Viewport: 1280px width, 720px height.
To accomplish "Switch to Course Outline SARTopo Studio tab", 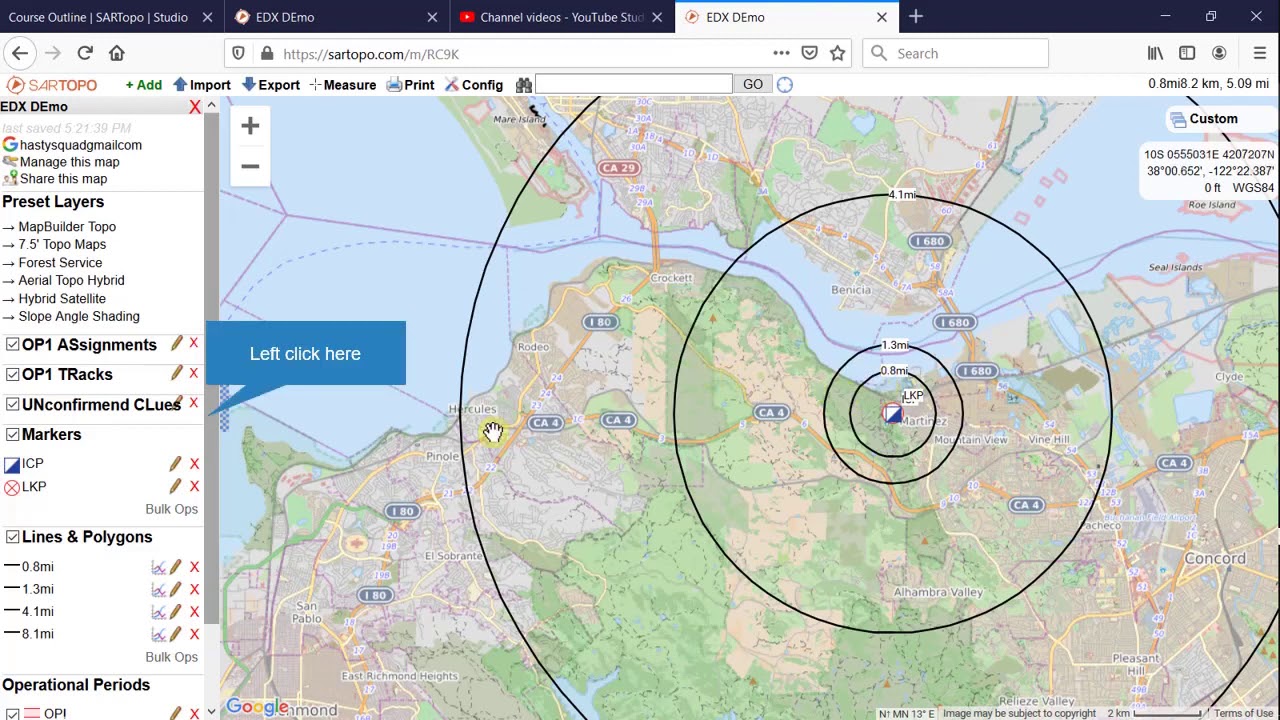I will coord(98,17).
